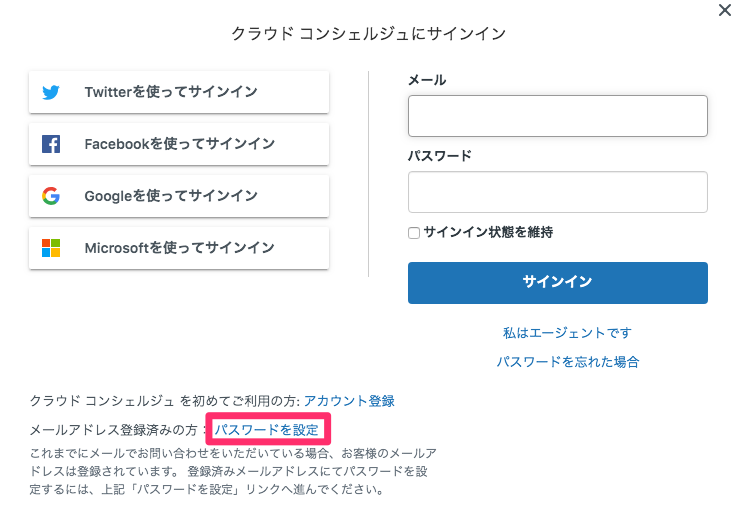
Task: Open the パスワードを忘れた場合 link
Action: [567, 362]
